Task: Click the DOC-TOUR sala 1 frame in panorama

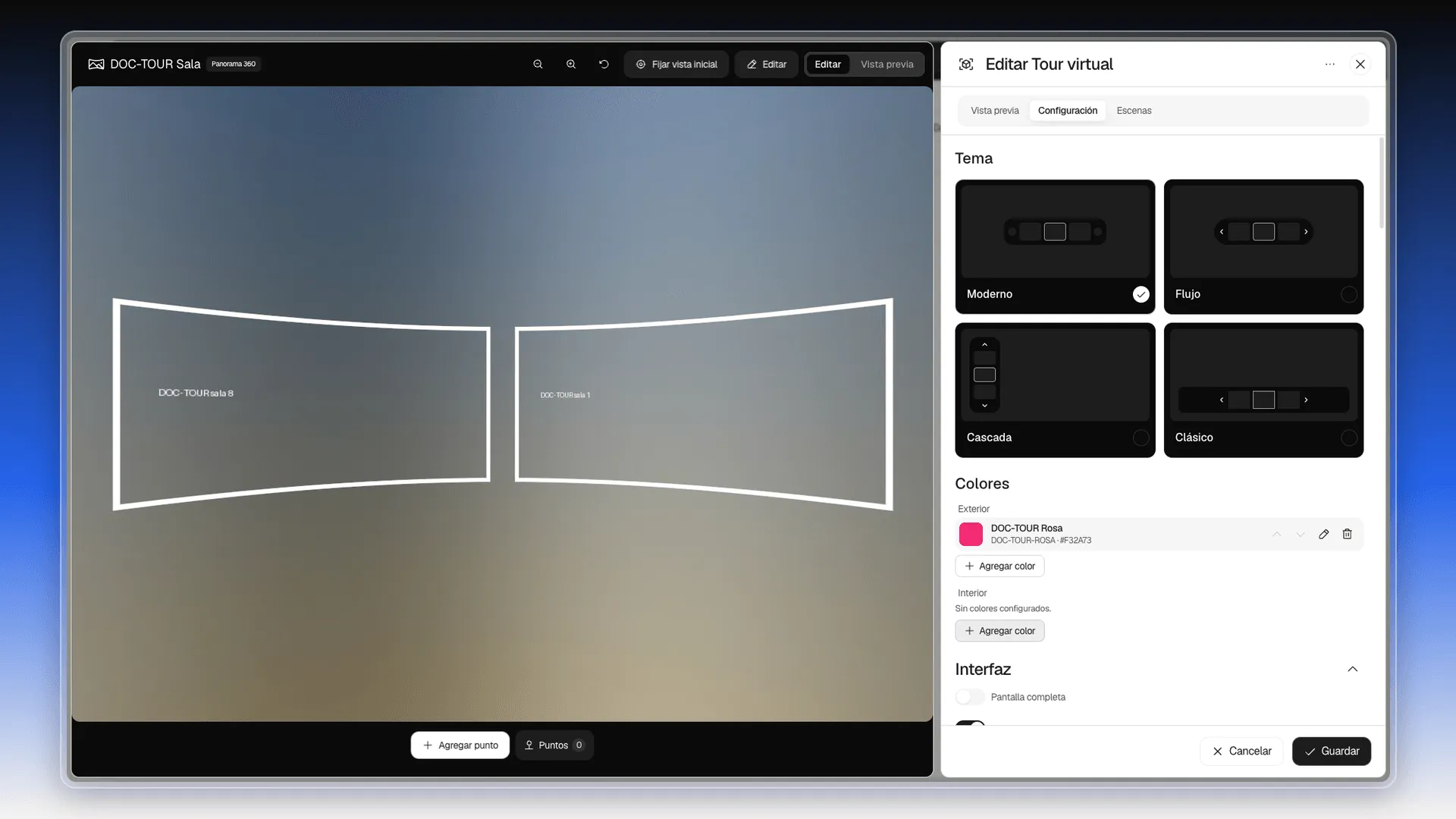Action: point(704,404)
